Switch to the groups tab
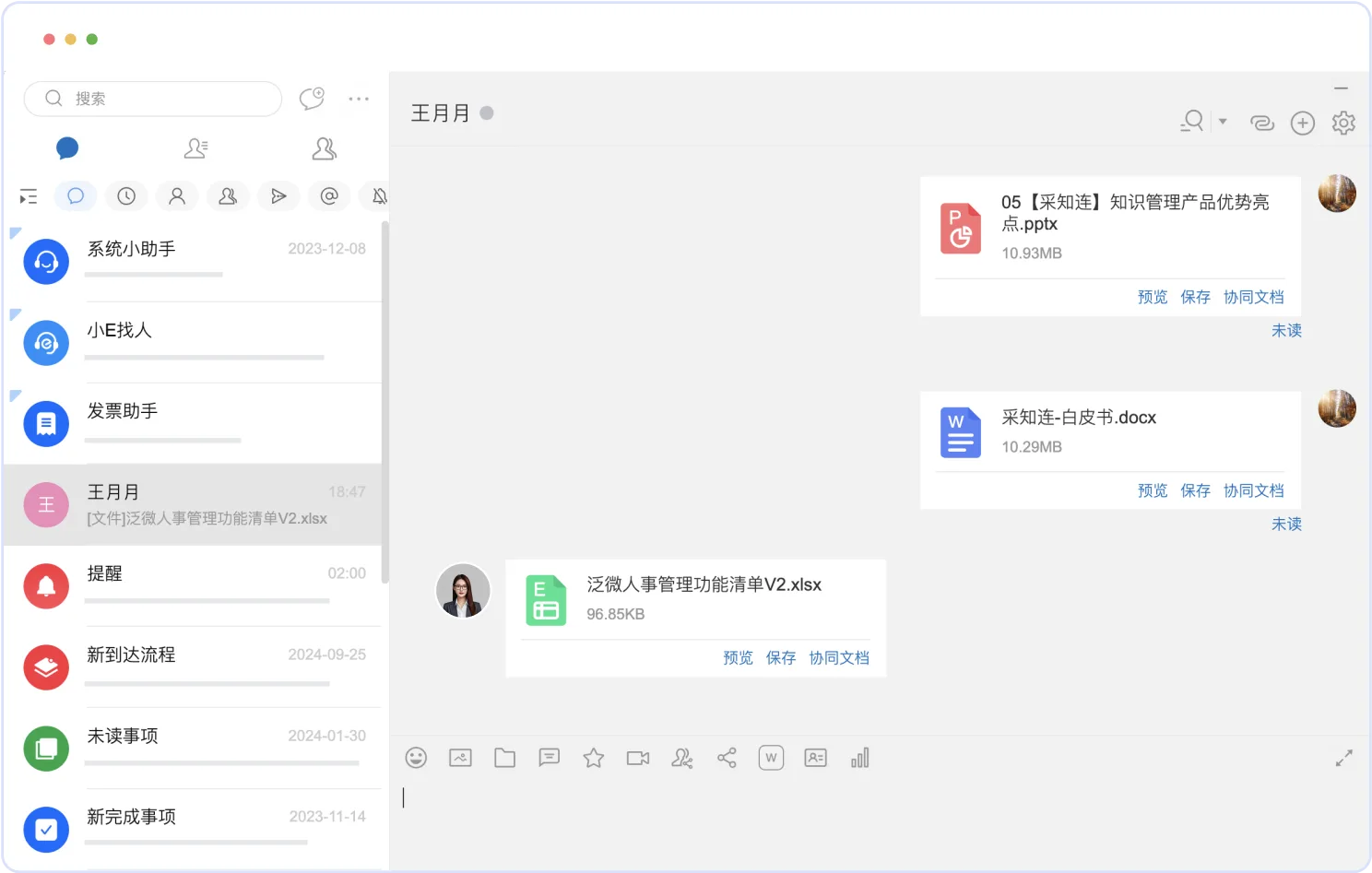 click(325, 148)
